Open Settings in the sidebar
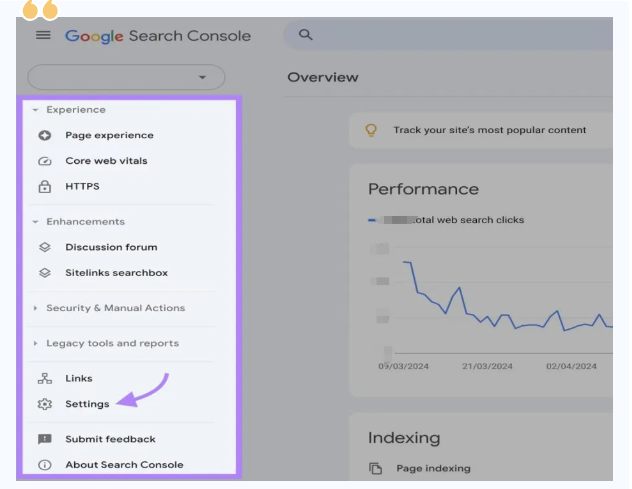This screenshot has width=632, height=489. coord(87,404)
